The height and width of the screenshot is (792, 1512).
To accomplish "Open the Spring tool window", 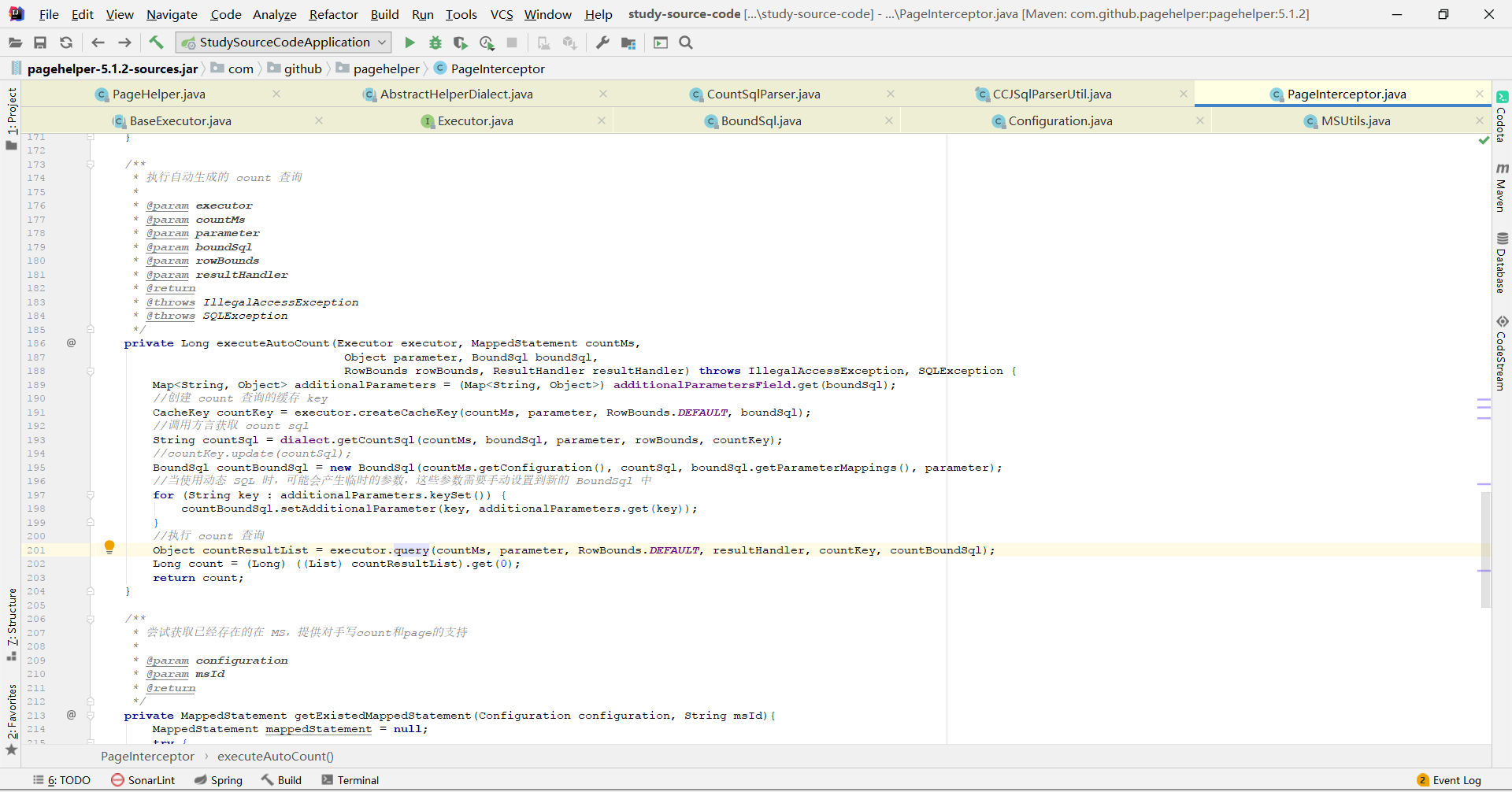I will (x=218, y=780).
